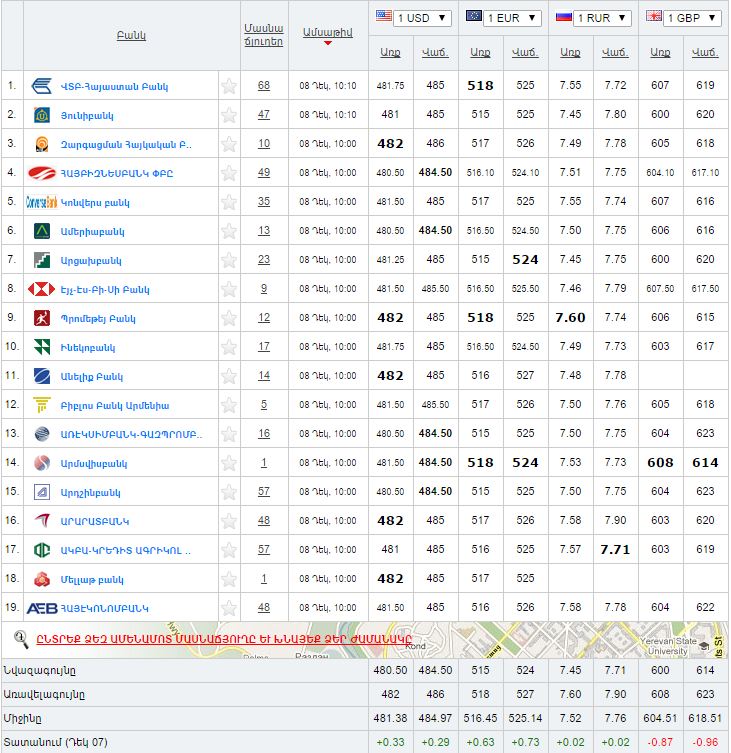Click the ACBA-Credit Agricole logo icon

pos(42,550)
